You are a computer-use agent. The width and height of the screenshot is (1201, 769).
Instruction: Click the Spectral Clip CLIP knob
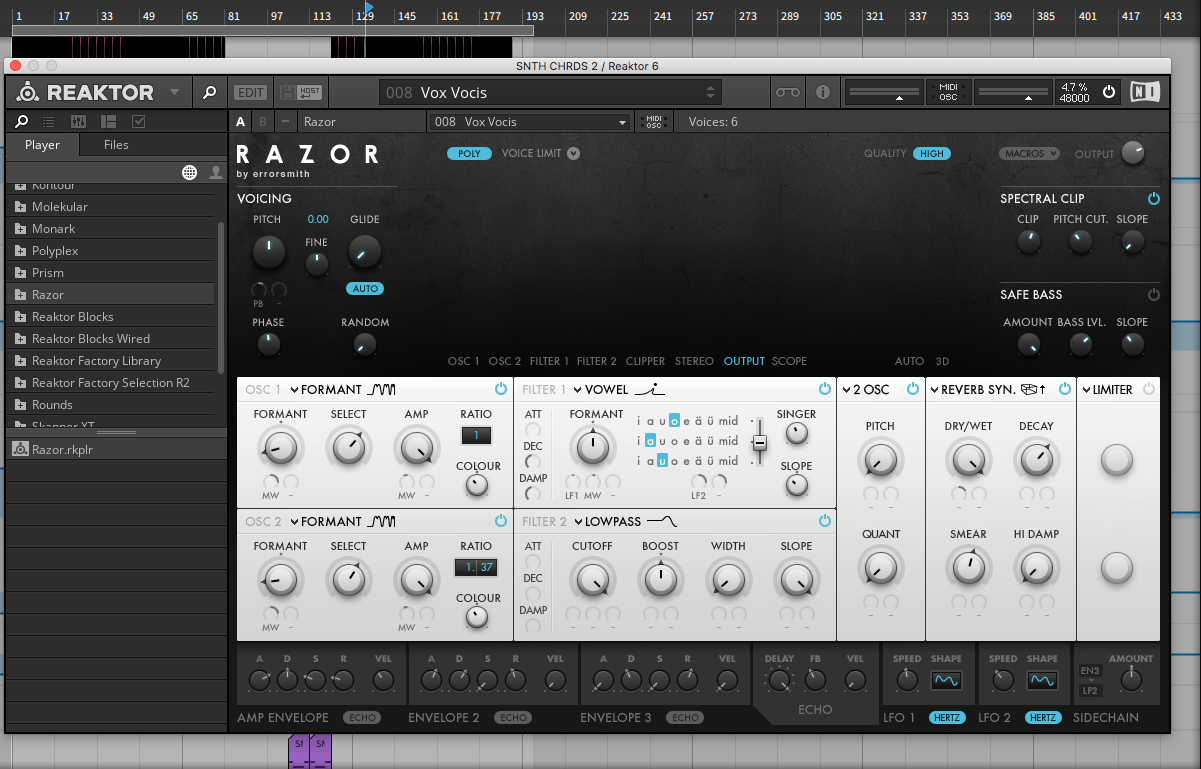[x=1028, y=241]
